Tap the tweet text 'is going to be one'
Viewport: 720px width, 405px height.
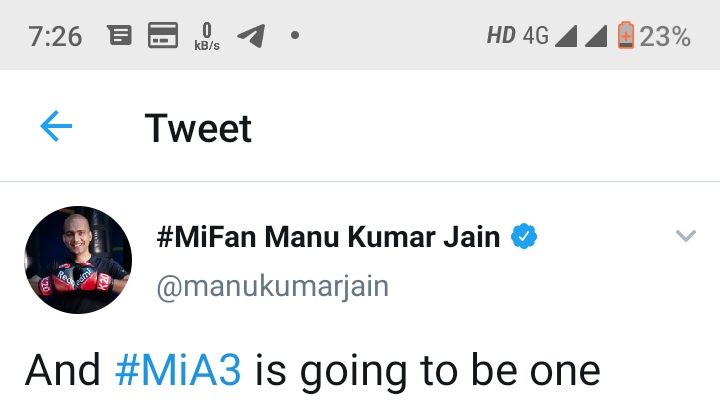[x=428, y=372]
